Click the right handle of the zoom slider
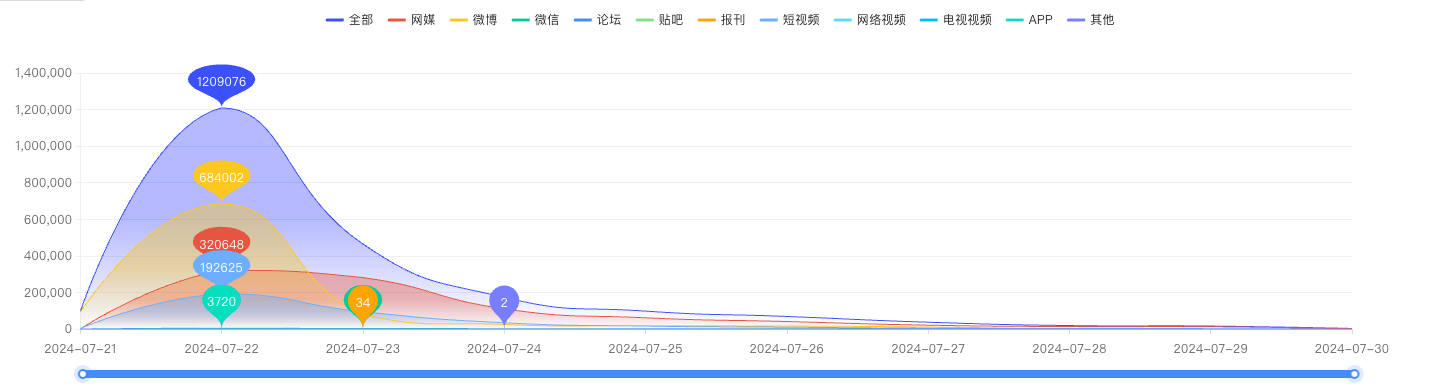Image resolution: width=1430 pixels, height=390 pixels. (x=1354, y=374)
